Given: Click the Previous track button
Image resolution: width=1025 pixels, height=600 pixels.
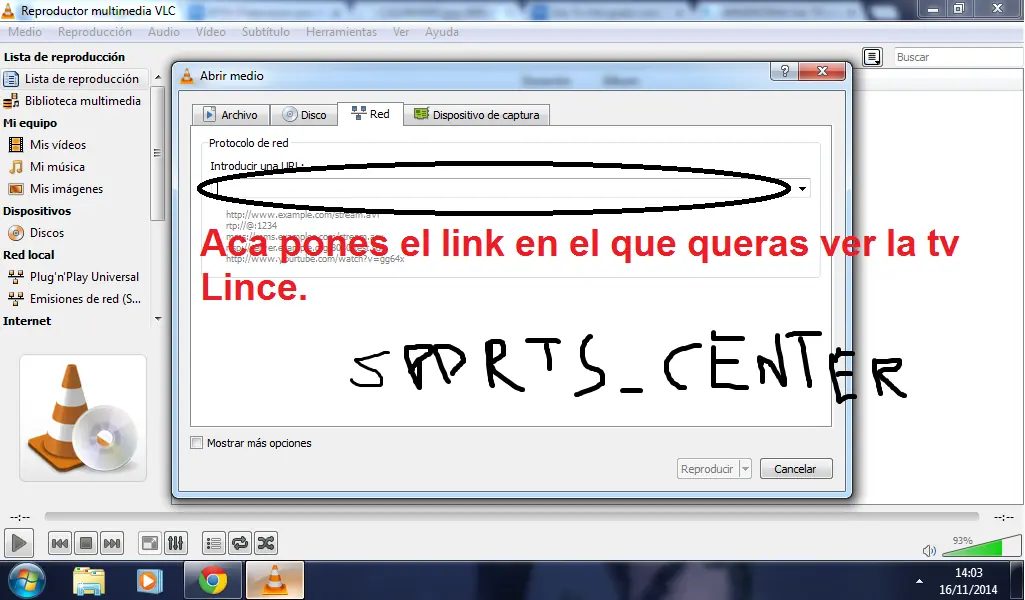Looking at the screenshot, I should click(x=59, y=542).
